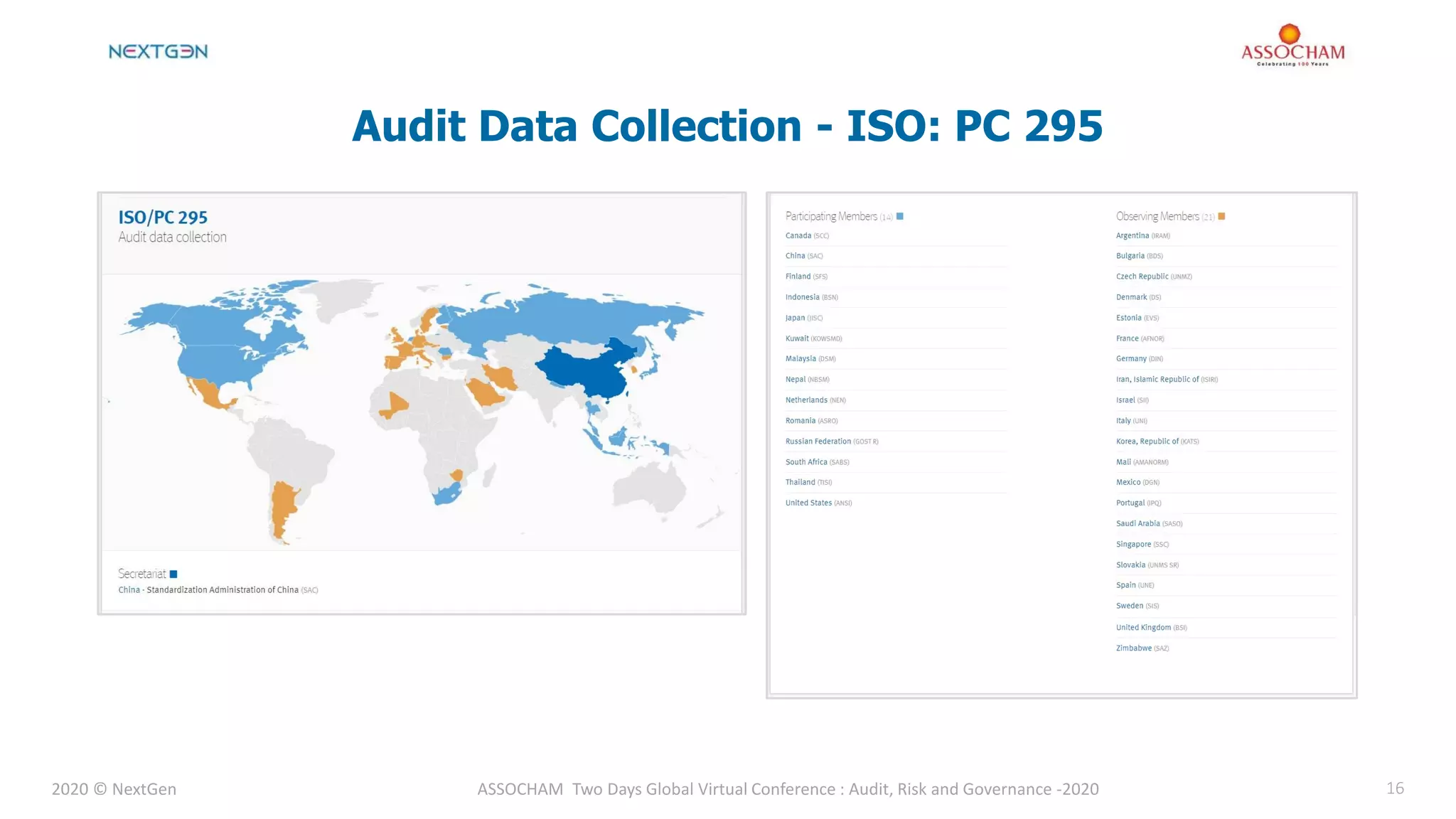Image resolution: width=1456 pixels, height=819 pixels.
Task: Click Mali (AMANORM) entry
Action: [x=1142, y=462]
